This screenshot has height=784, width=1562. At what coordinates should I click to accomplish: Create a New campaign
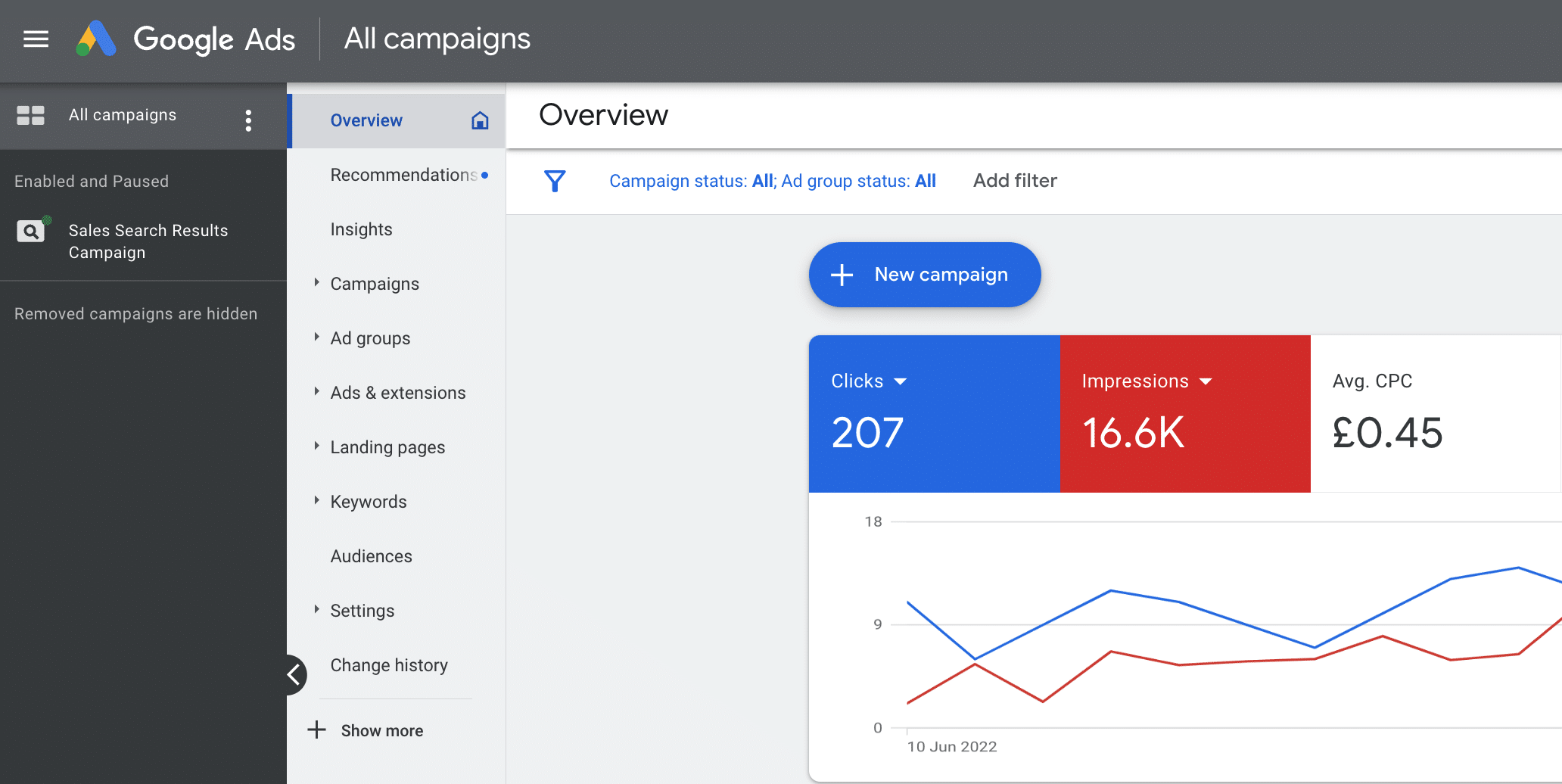pyautogui.click(x=924, y=275)
